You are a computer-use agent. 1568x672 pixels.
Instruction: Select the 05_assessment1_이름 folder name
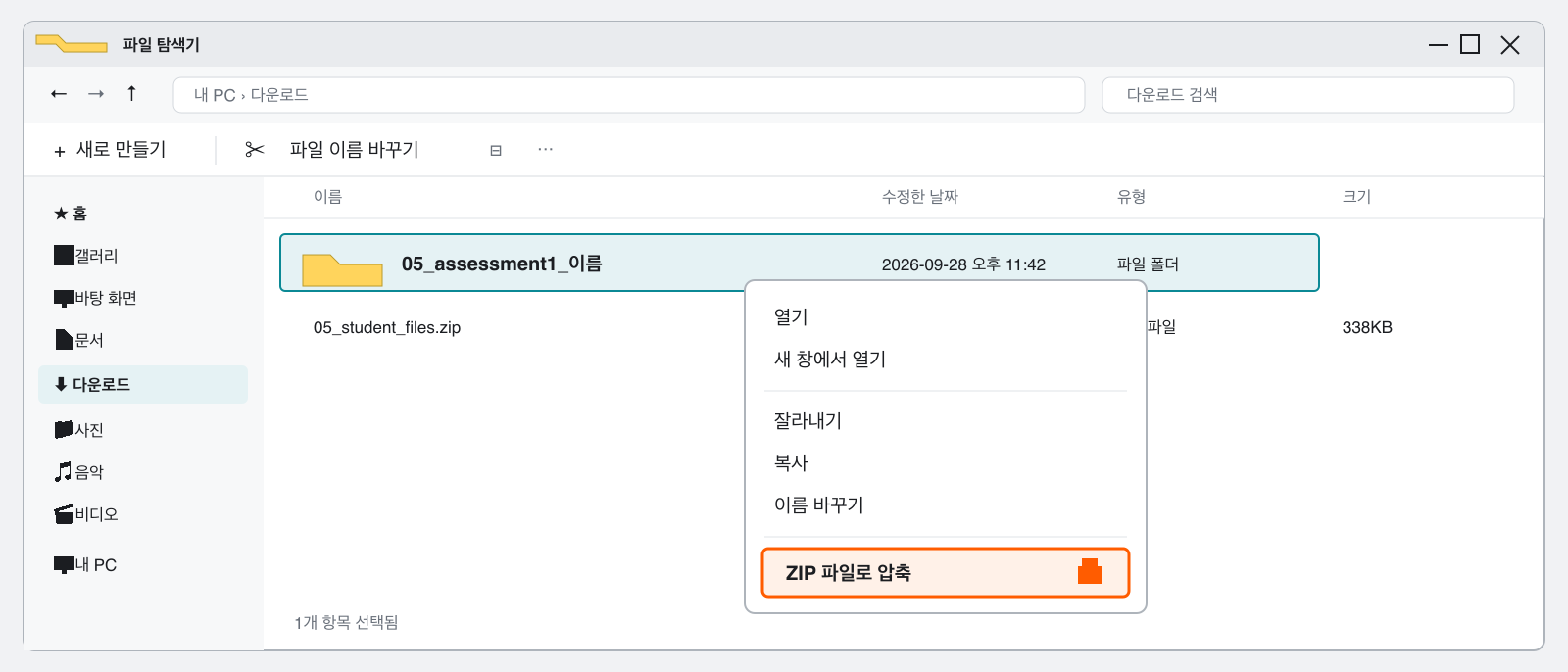(502, 264)
